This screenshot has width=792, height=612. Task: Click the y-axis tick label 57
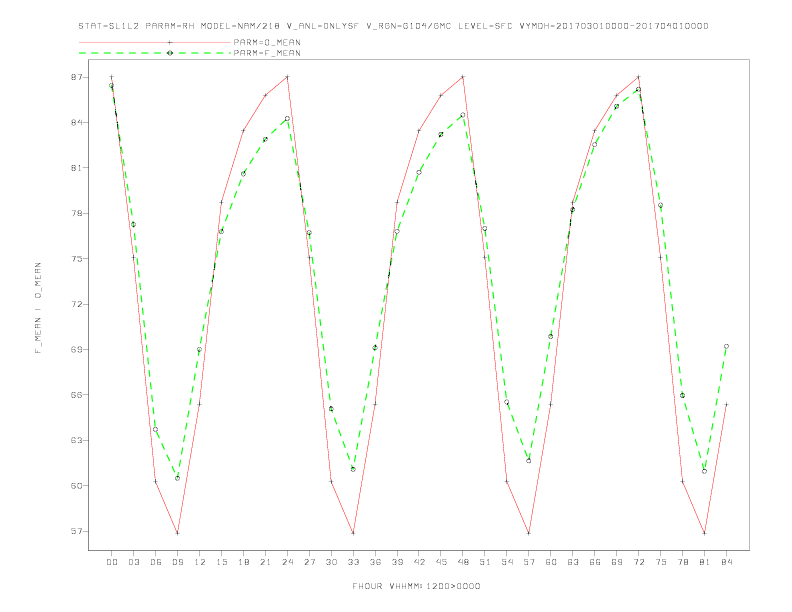coord(77,531)
